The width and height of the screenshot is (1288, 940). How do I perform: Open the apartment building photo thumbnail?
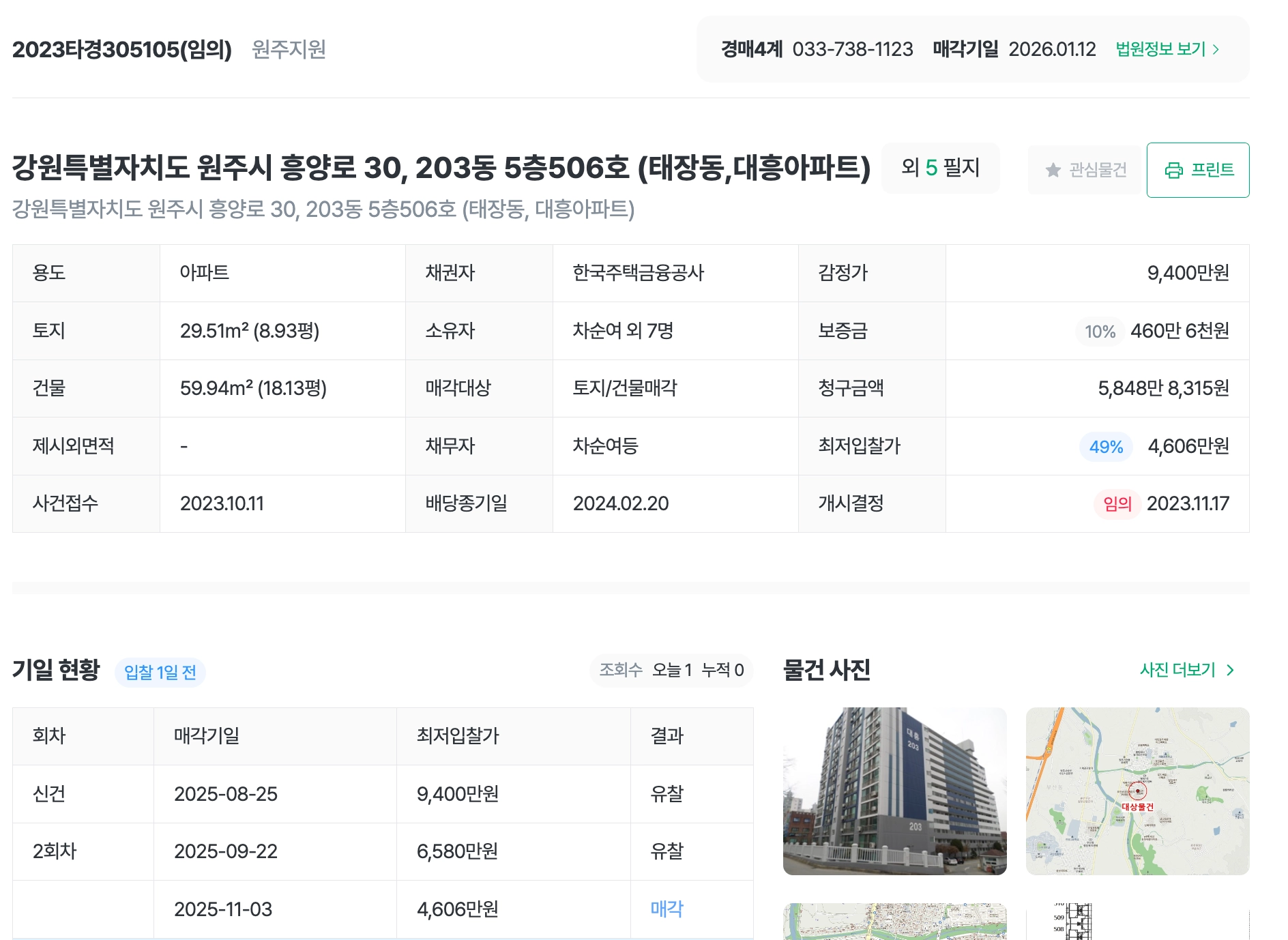(894, 791)
